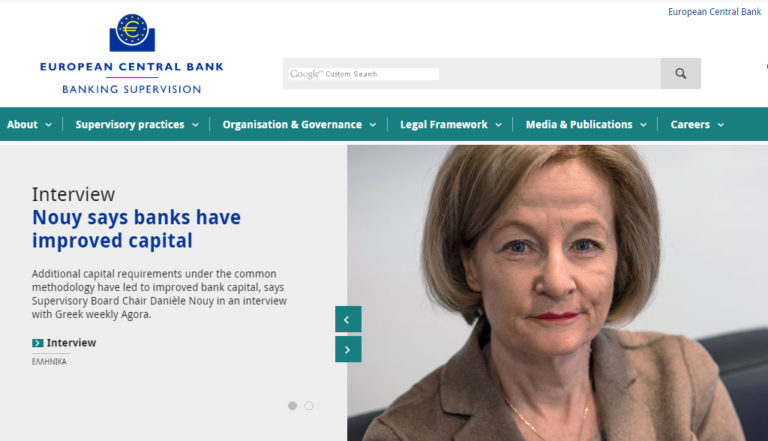The image size is (768, 441).
Task: Select the first carousel indicator dot
Action: tap(292, 406)
